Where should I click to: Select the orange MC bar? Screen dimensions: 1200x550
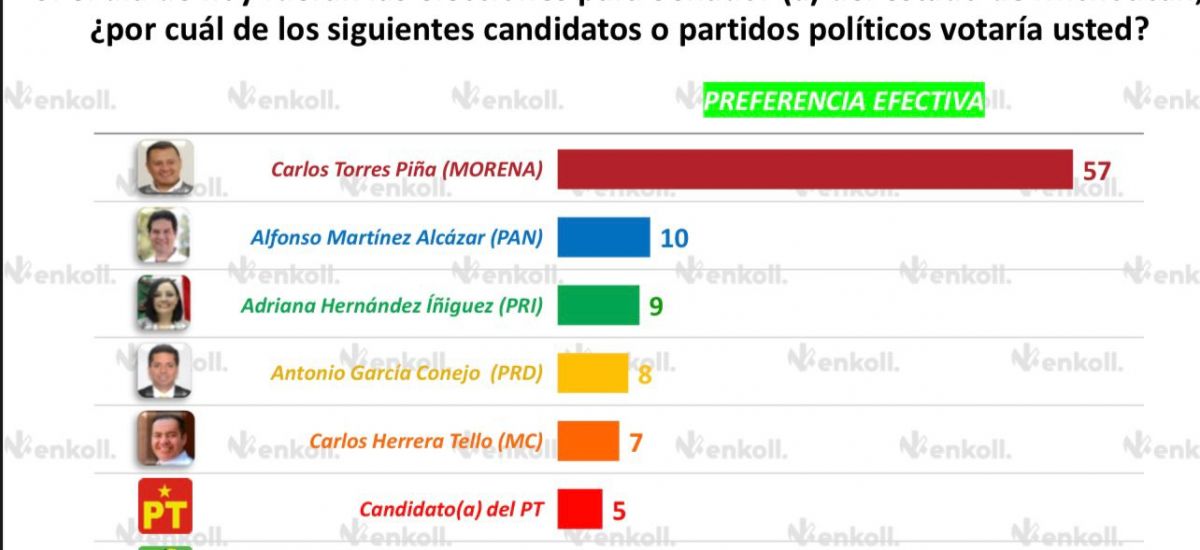click(x=588, y=441)
